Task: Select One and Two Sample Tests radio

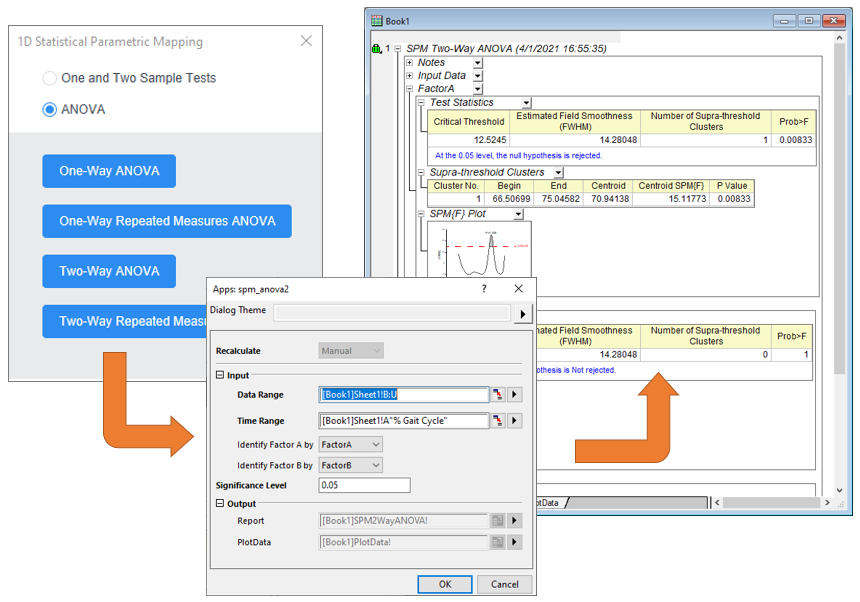Action: click(x=50, y=78)
